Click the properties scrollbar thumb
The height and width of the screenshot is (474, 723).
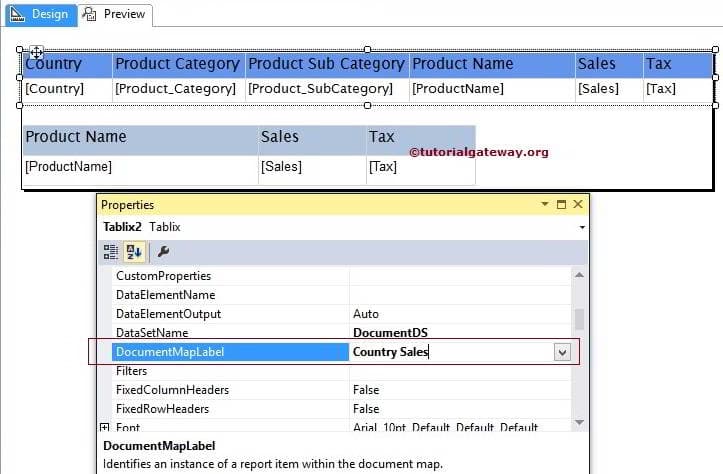pos(580,319)
